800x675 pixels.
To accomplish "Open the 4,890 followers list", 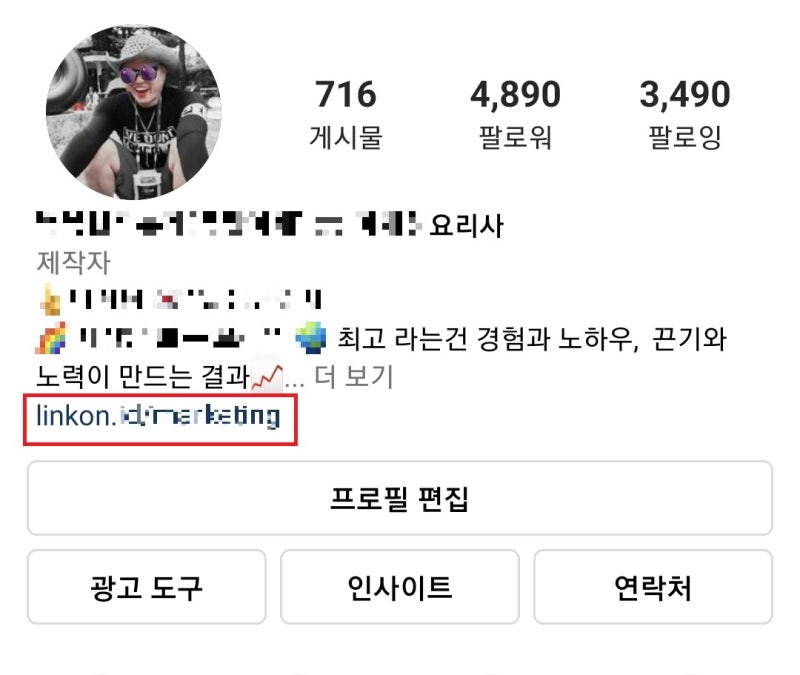I will click(x=515, y=94).
